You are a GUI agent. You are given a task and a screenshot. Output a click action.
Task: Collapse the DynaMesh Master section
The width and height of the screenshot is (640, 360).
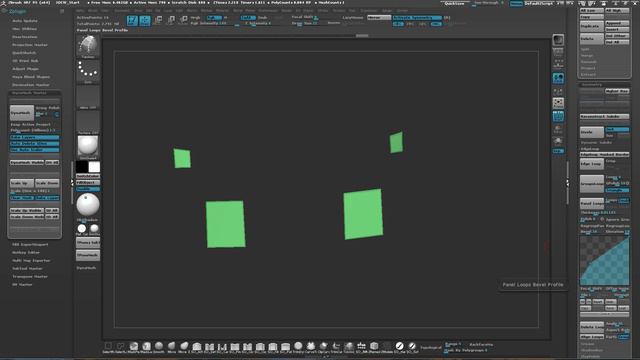29,93
